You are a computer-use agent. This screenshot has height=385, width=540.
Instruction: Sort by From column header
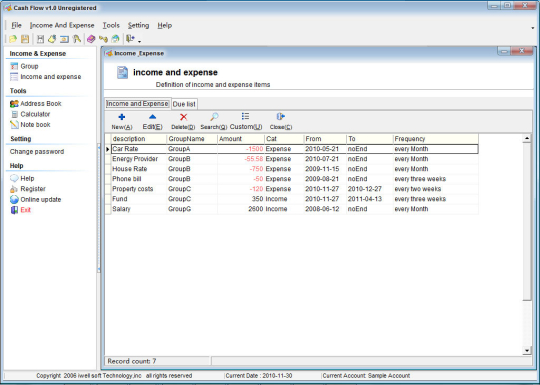325,139
